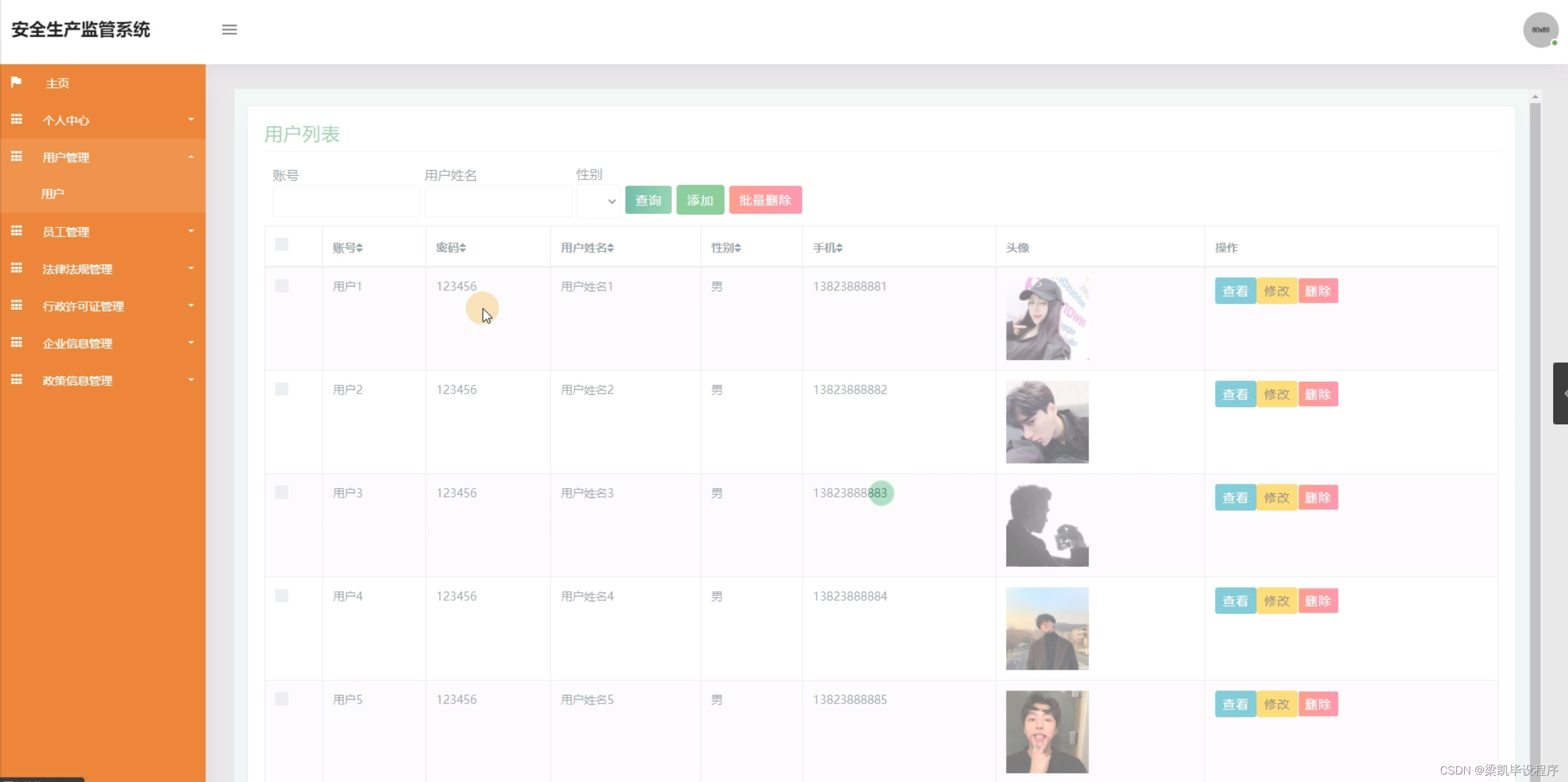
Task: Click the 账号 search input field
Action: (346, 200)
